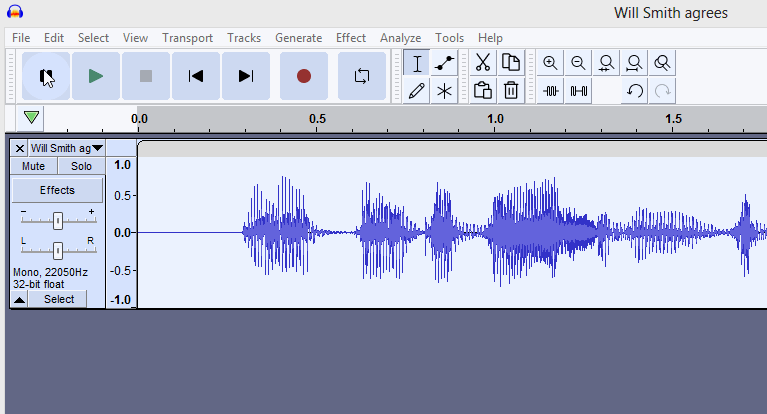Skip to start of the track
The image size is (767, 414).
pyautogui.click(x=196, y=76)
